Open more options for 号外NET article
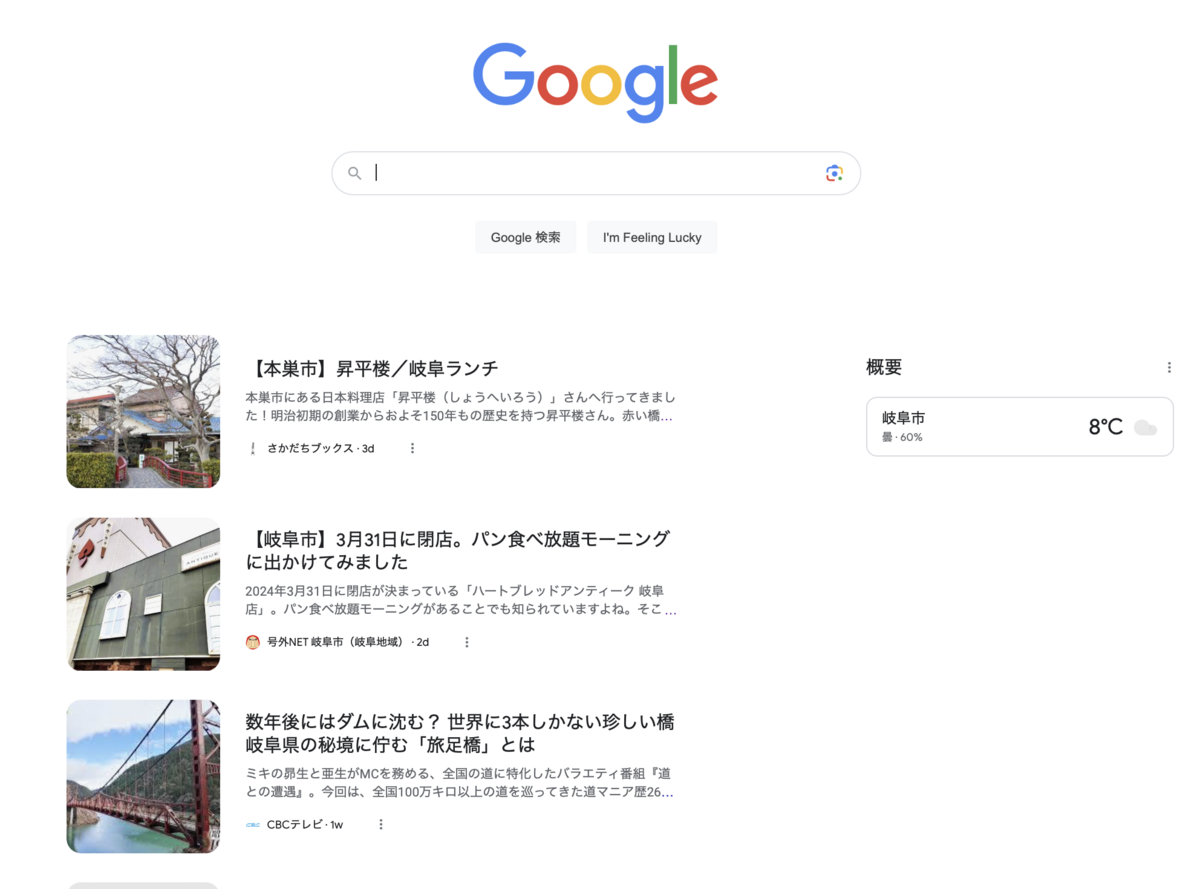The height and width of the screenshot is (889, 1200). pos(466,642)
